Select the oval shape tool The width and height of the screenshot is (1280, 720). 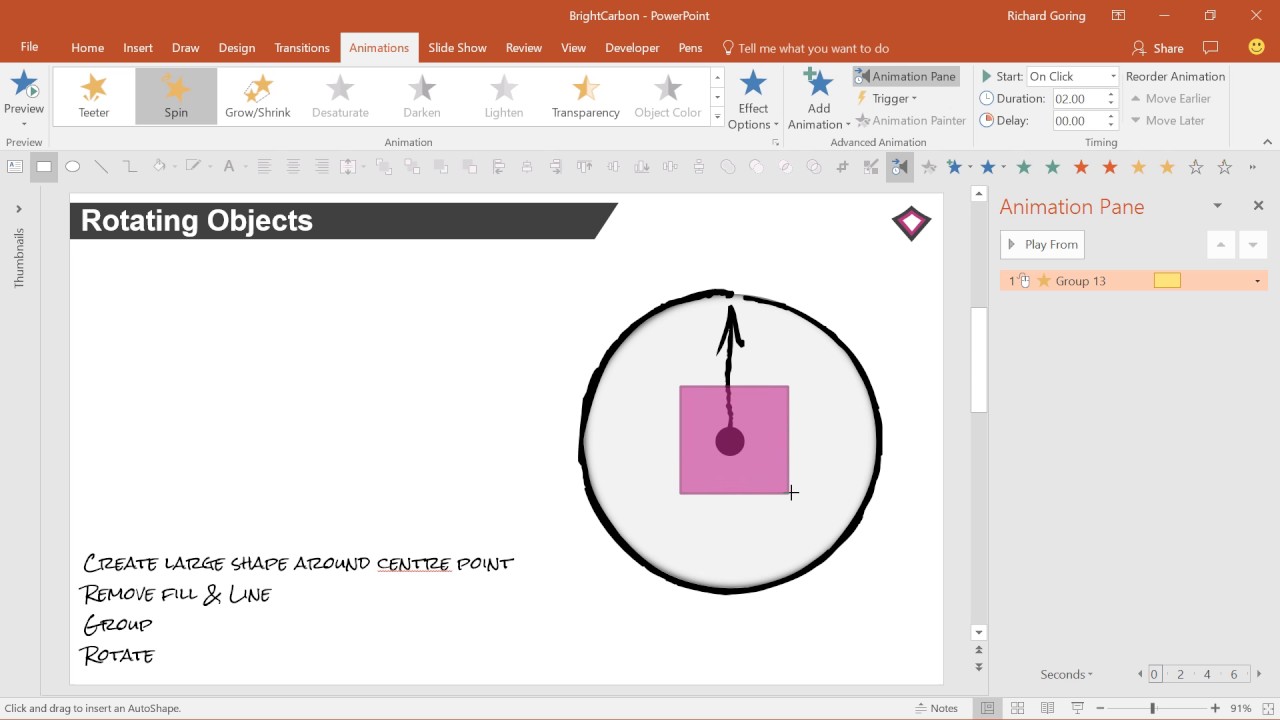(x=73, y=167)
